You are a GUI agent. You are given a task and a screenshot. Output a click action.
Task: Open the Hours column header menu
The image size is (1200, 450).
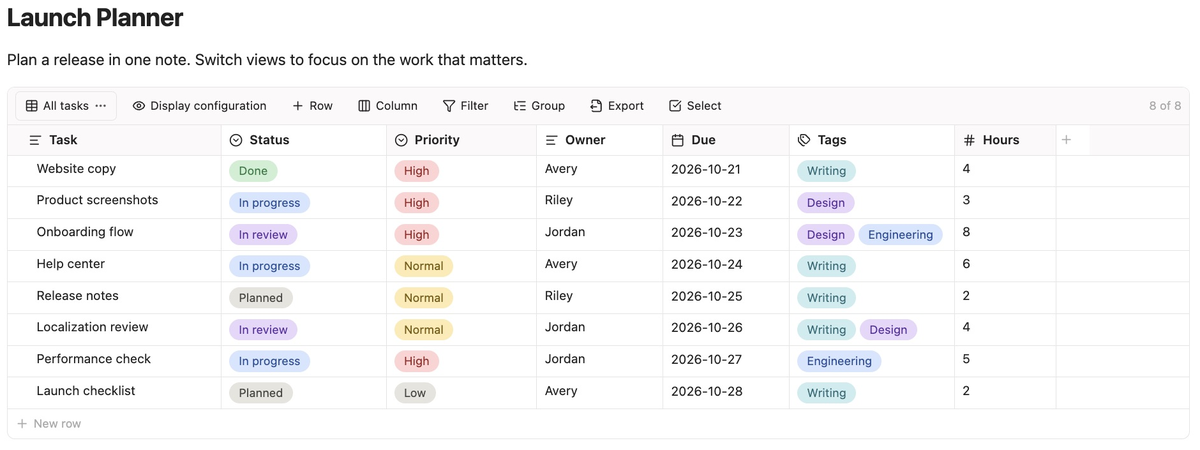click(x=1005, y=140)
